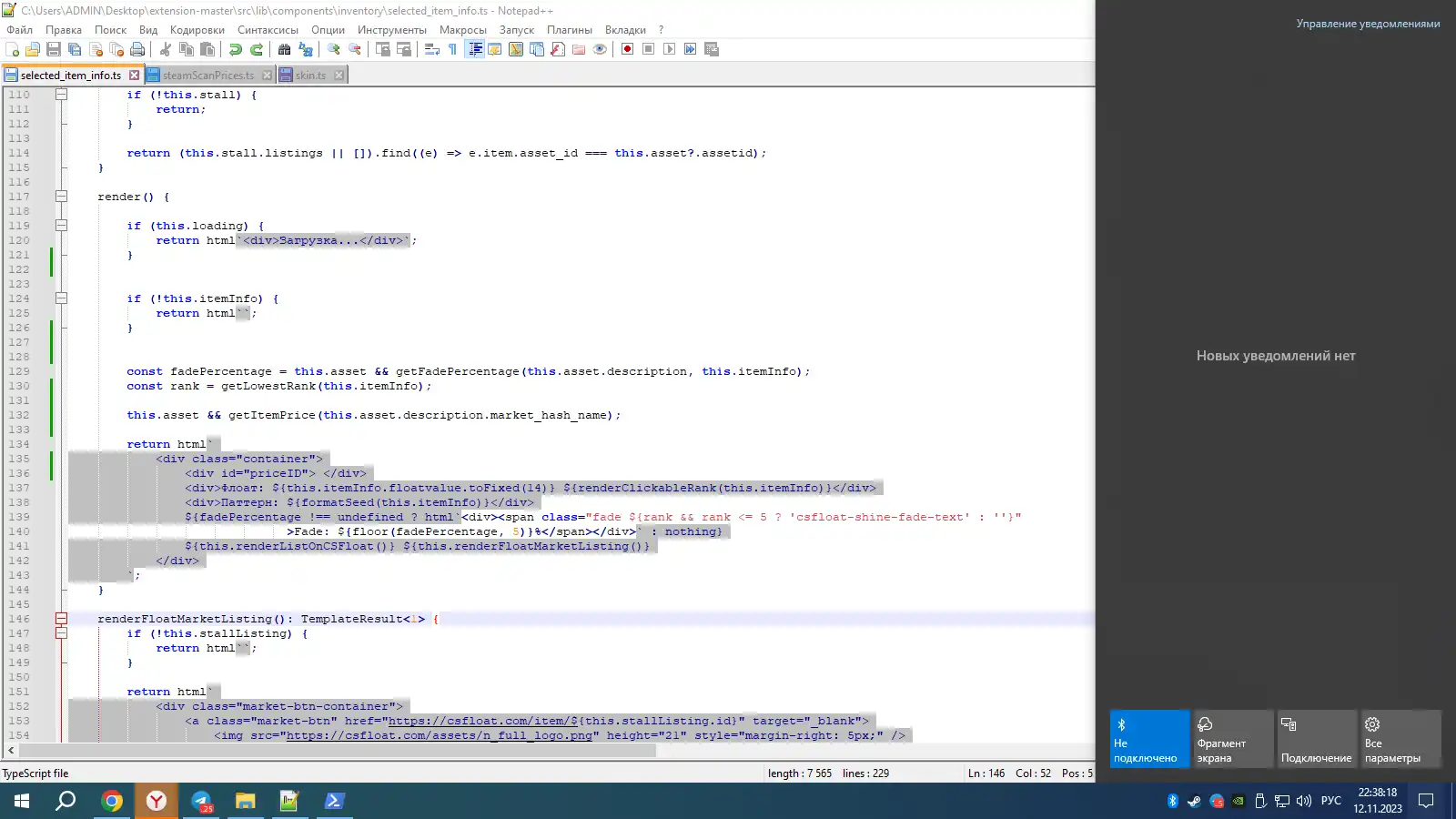The image size is (1456, 819).
Task: Collapse the fold at line 147
Action: (61, 633)
